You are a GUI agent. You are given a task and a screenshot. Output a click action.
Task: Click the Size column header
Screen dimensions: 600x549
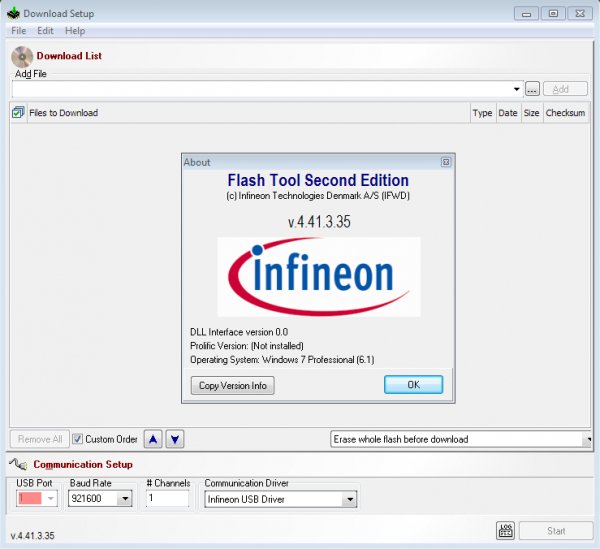[532, 113]
